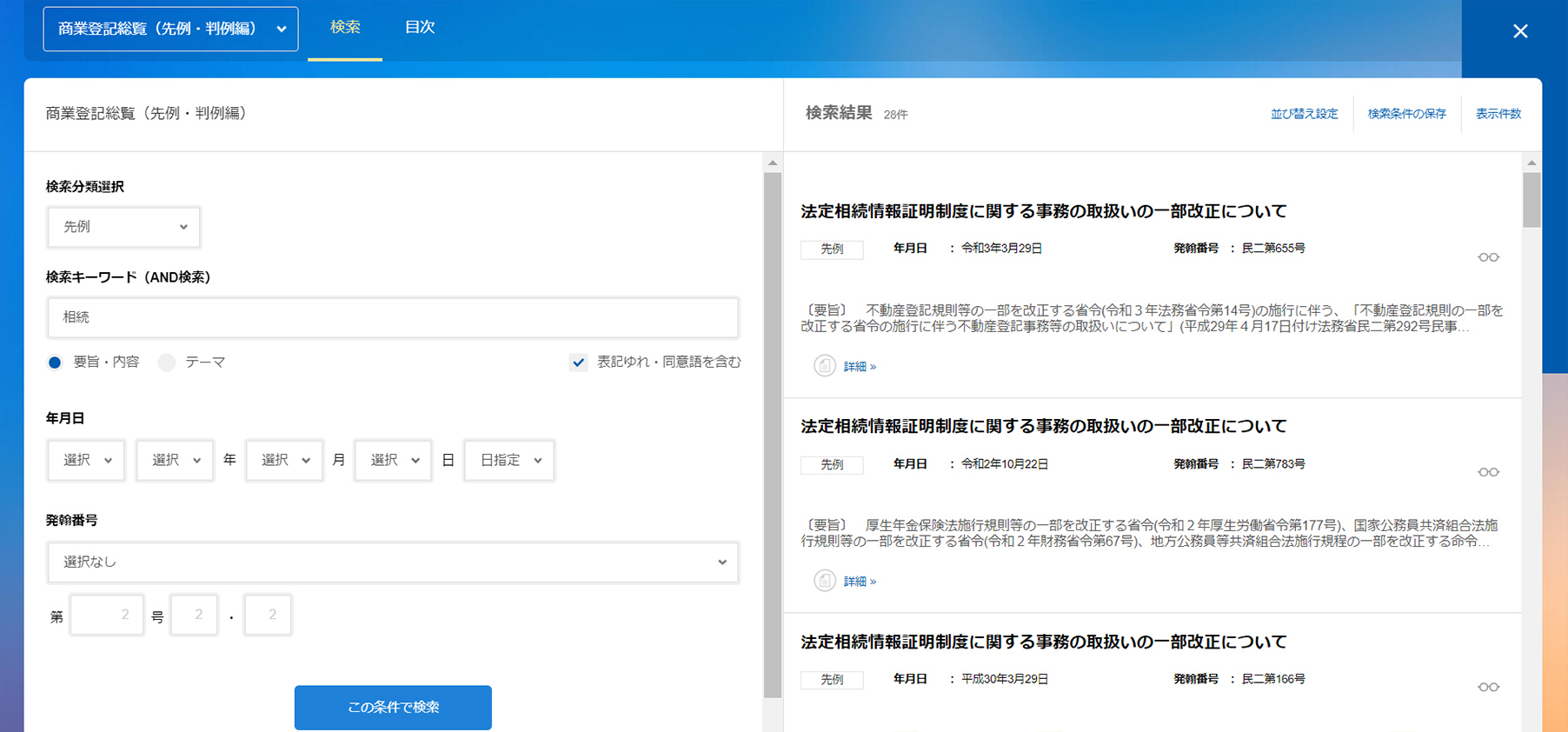Click the 民二第166号 reference number
Screen dimensions: 1568x732
pos(1273,679)
